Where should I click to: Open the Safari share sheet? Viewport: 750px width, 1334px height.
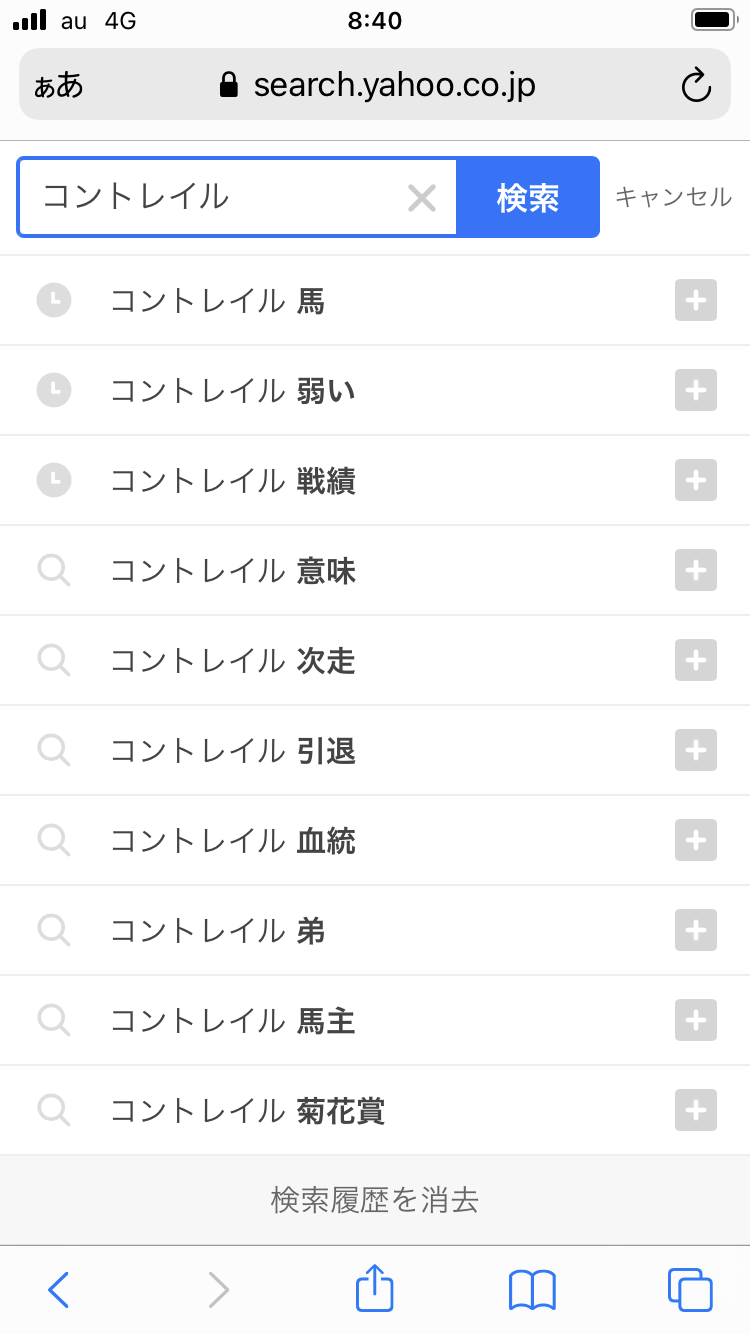[x=375, y=1288]
